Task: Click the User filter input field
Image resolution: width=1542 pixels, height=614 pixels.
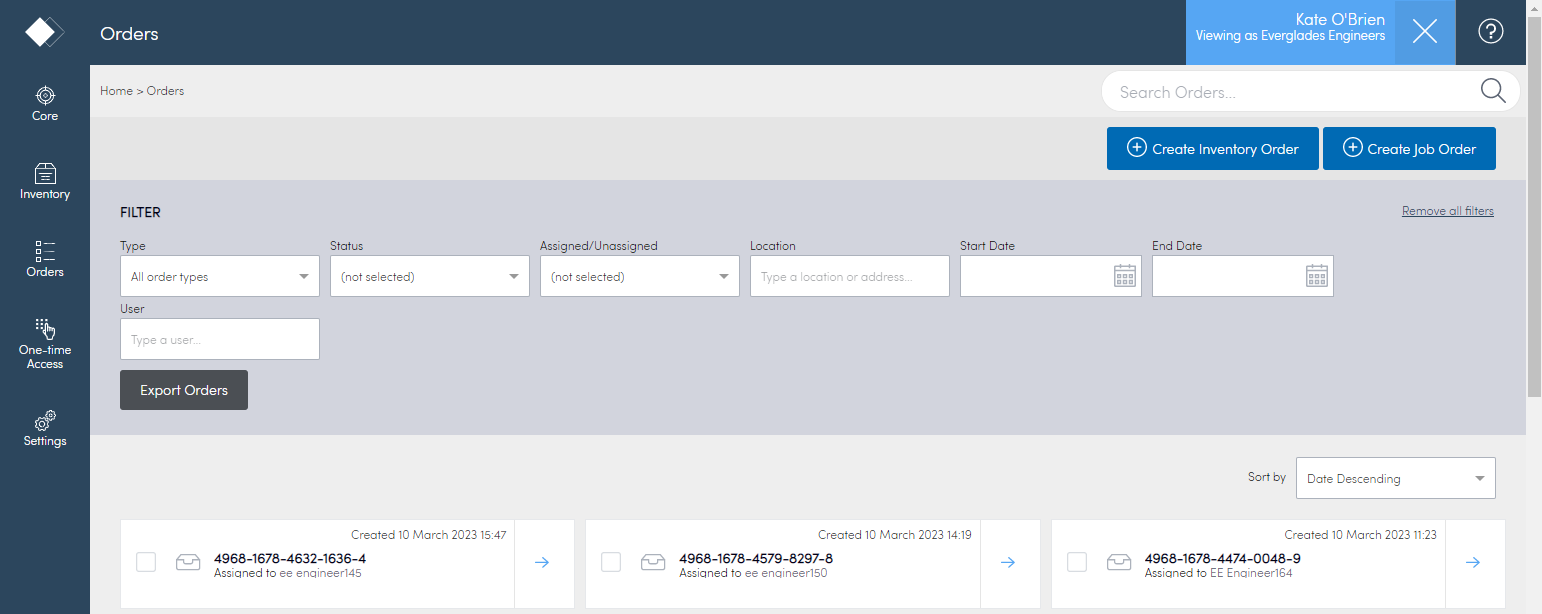Action: pos(220,340)
